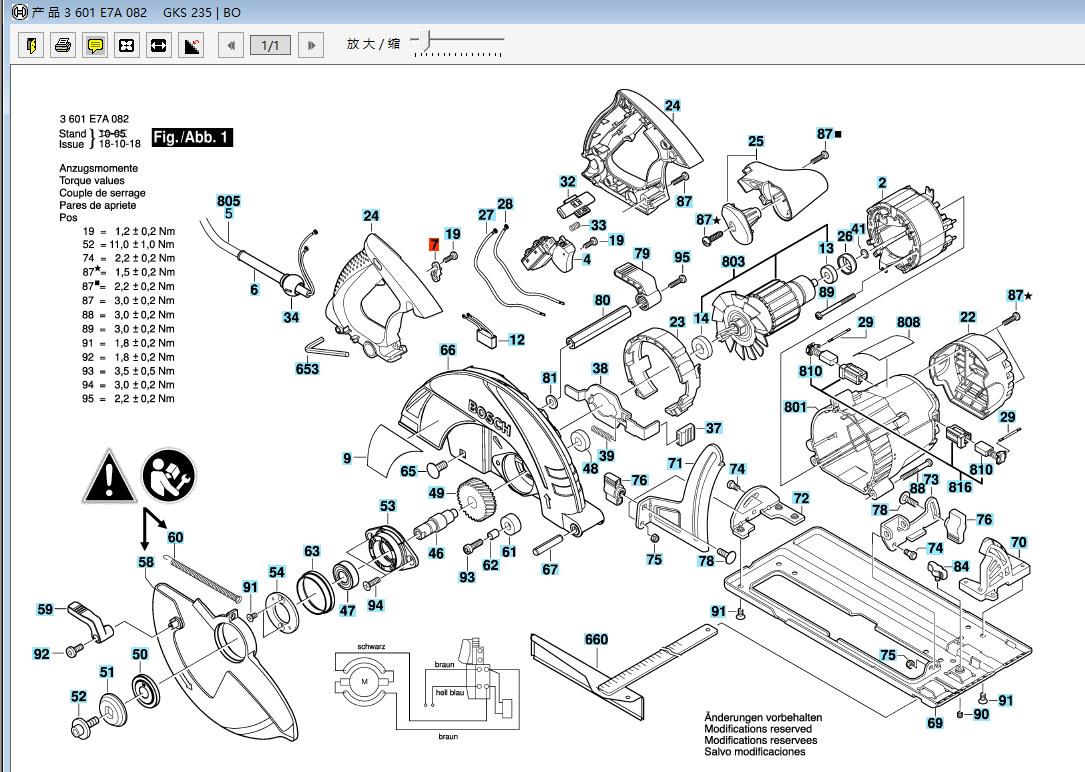Select part number 46 spindle

(x=436, y=553)
